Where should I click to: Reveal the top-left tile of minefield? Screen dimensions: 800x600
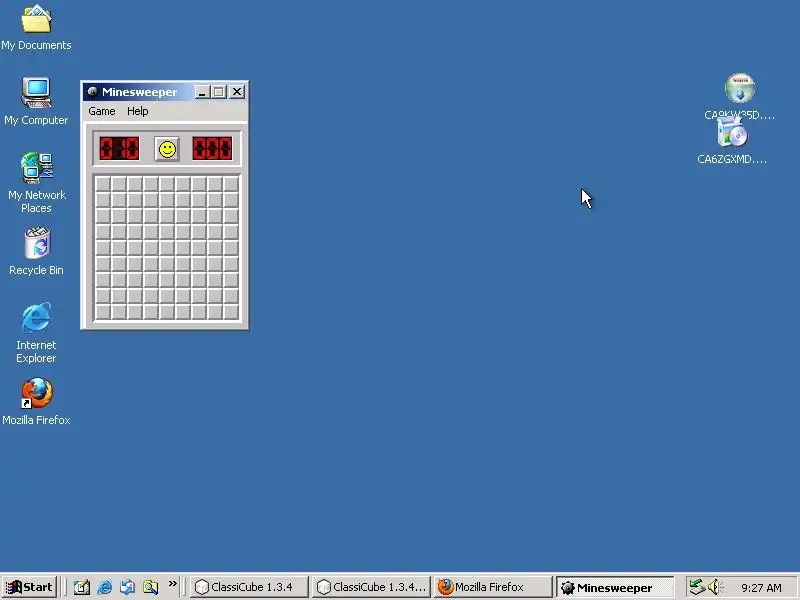pyautogui.click(x=103, y=184)
